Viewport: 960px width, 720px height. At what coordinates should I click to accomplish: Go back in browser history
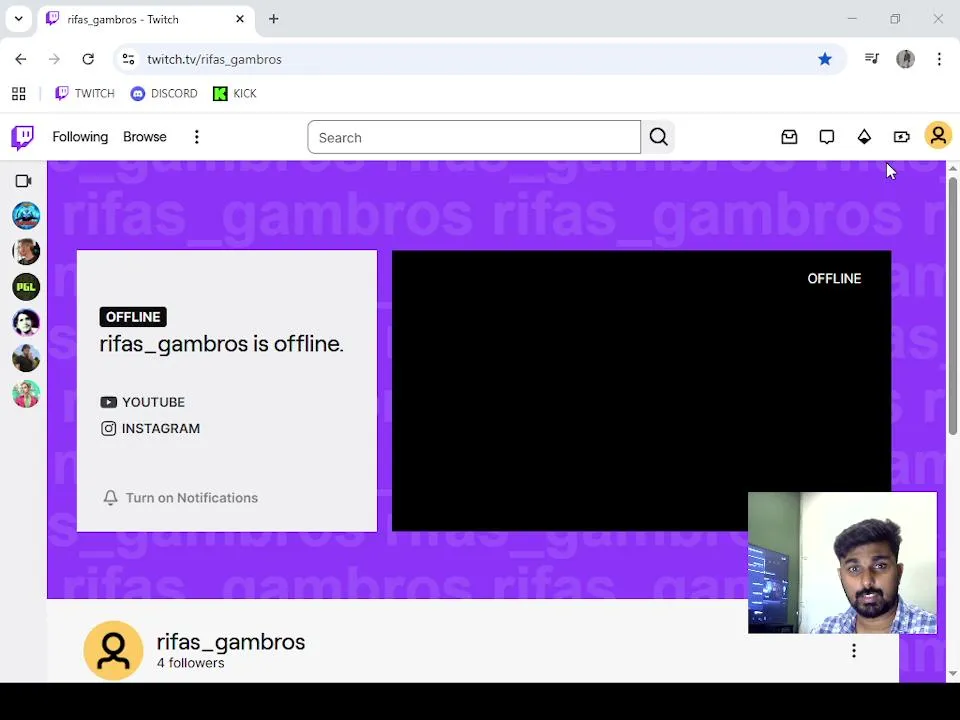[21, 59]
